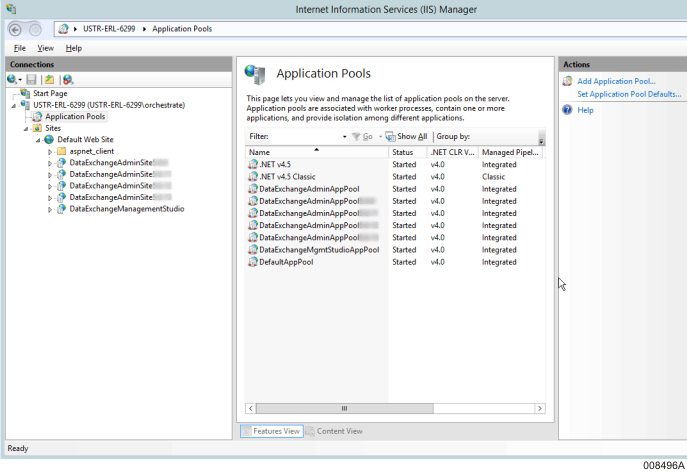Select the USTR-ERL-6299 server node
The height and width of the screenshot is (473, 687).
point(109,105)
